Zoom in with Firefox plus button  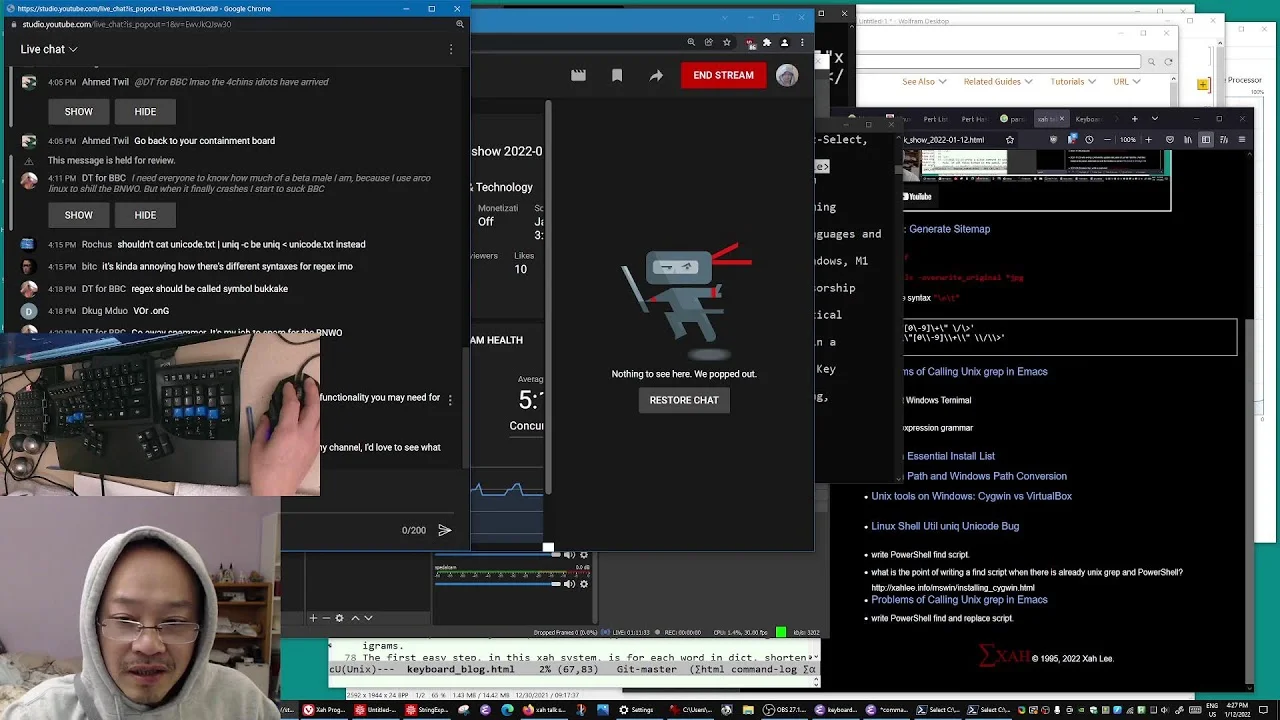point(1148,140)
